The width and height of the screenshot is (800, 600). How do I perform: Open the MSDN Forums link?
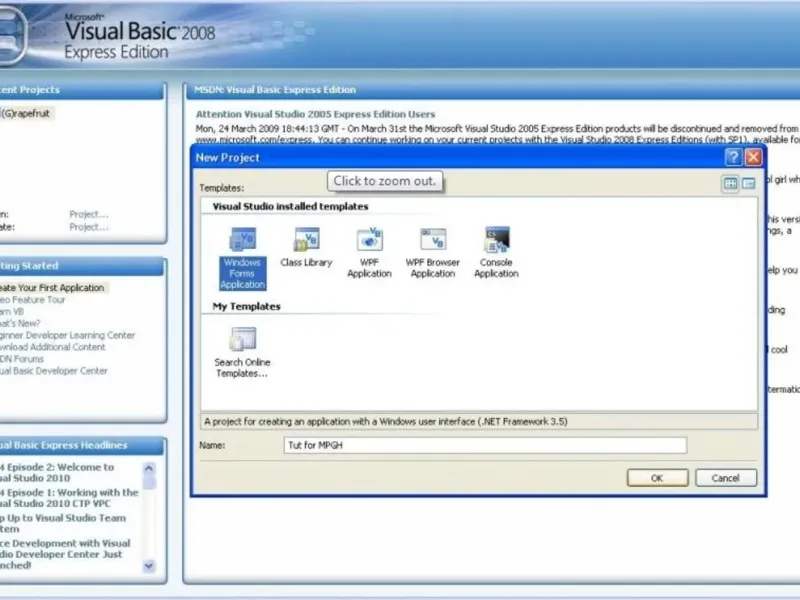point(22,359)
